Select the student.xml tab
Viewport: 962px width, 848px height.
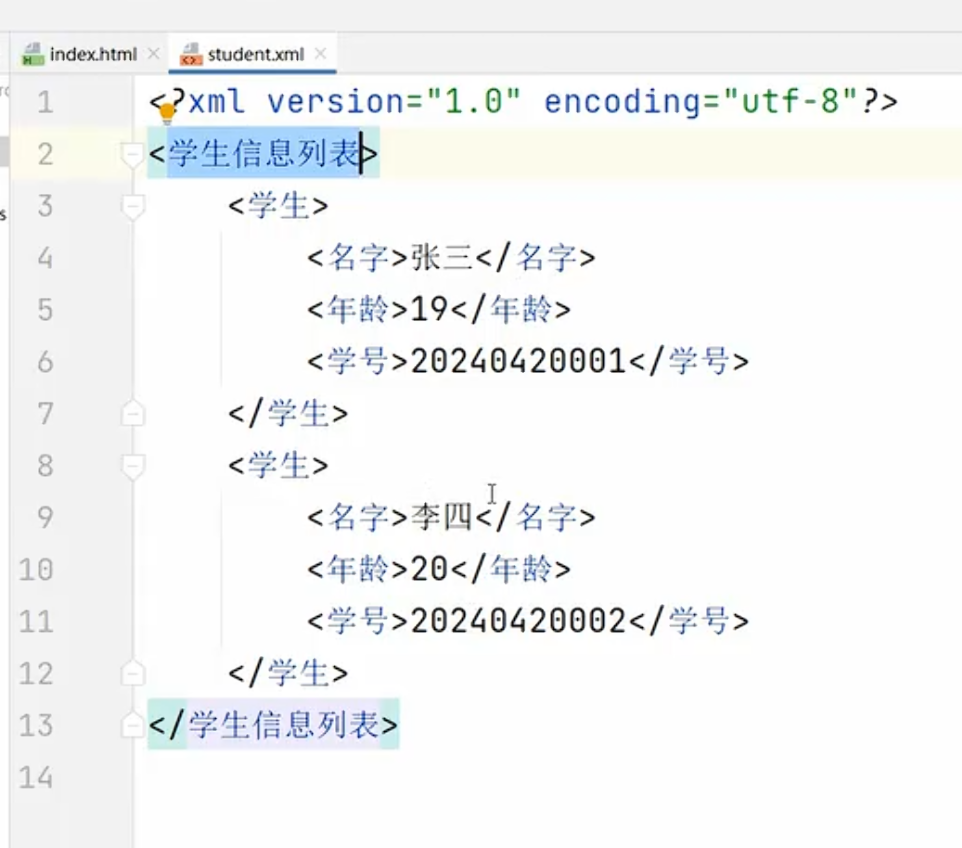[258, 54]
